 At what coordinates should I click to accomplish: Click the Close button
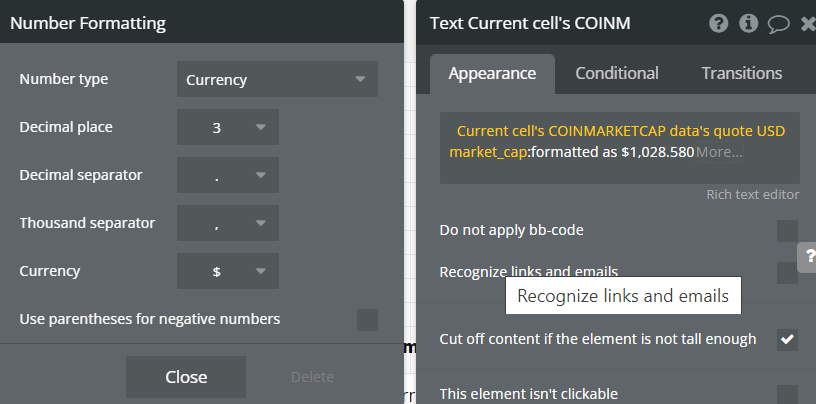point(186,377)
